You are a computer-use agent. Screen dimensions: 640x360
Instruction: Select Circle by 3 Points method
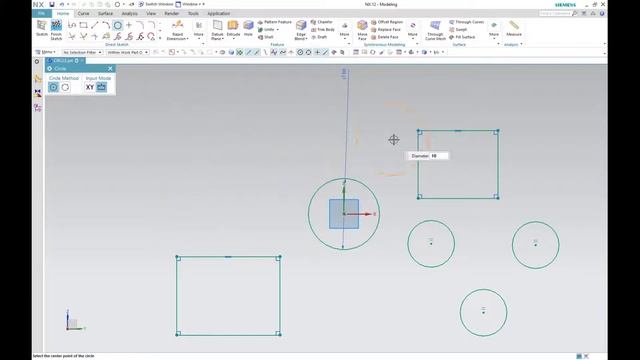tap(65, 87)
